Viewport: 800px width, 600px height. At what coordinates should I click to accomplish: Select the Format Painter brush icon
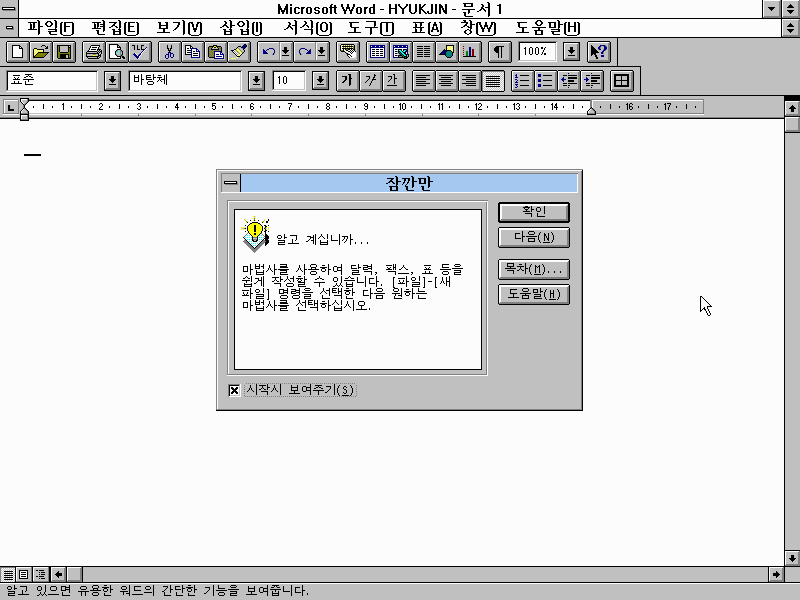[239, 52]
